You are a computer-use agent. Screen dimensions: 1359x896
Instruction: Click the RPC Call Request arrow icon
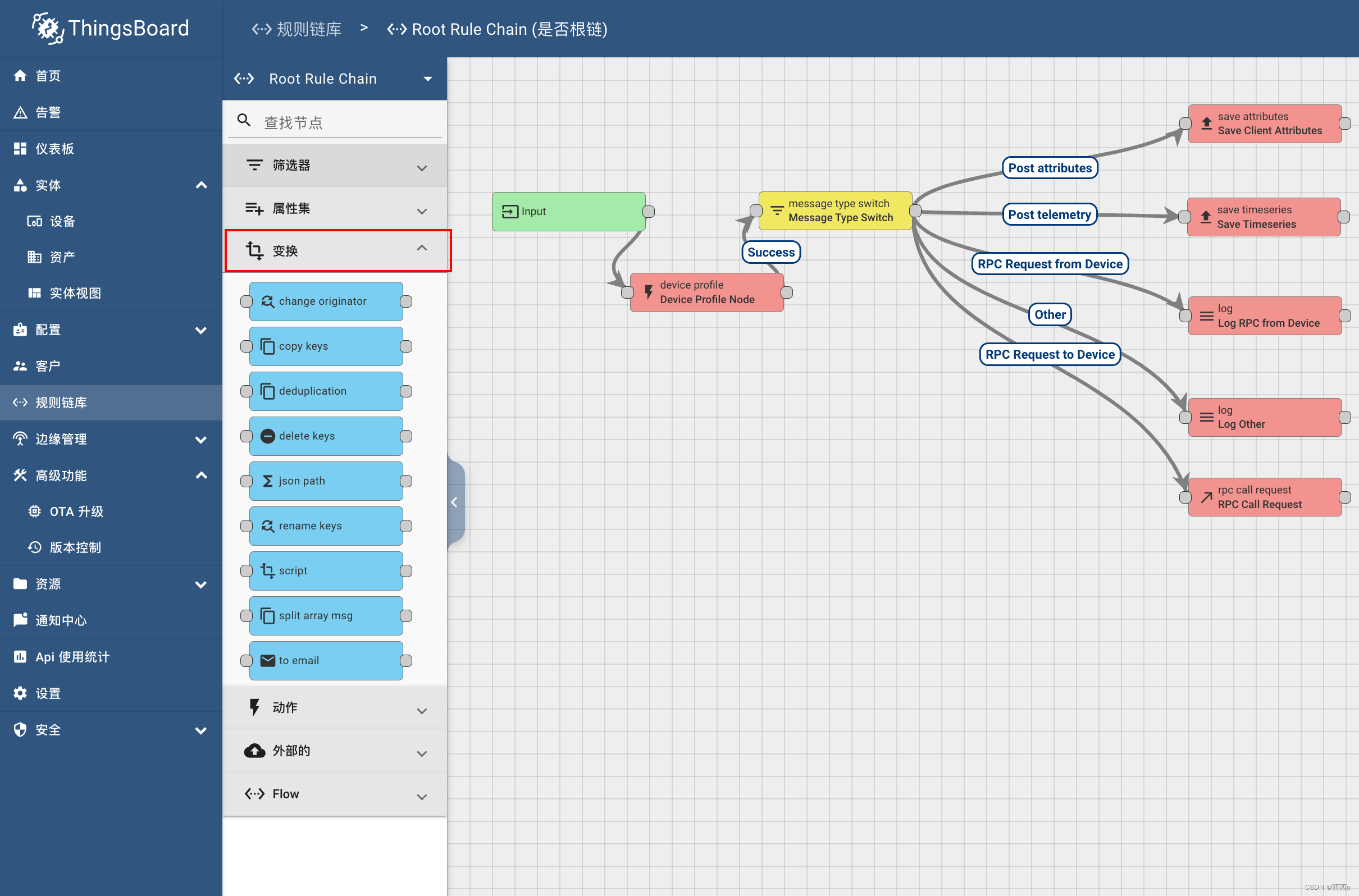coord(1206,497)
